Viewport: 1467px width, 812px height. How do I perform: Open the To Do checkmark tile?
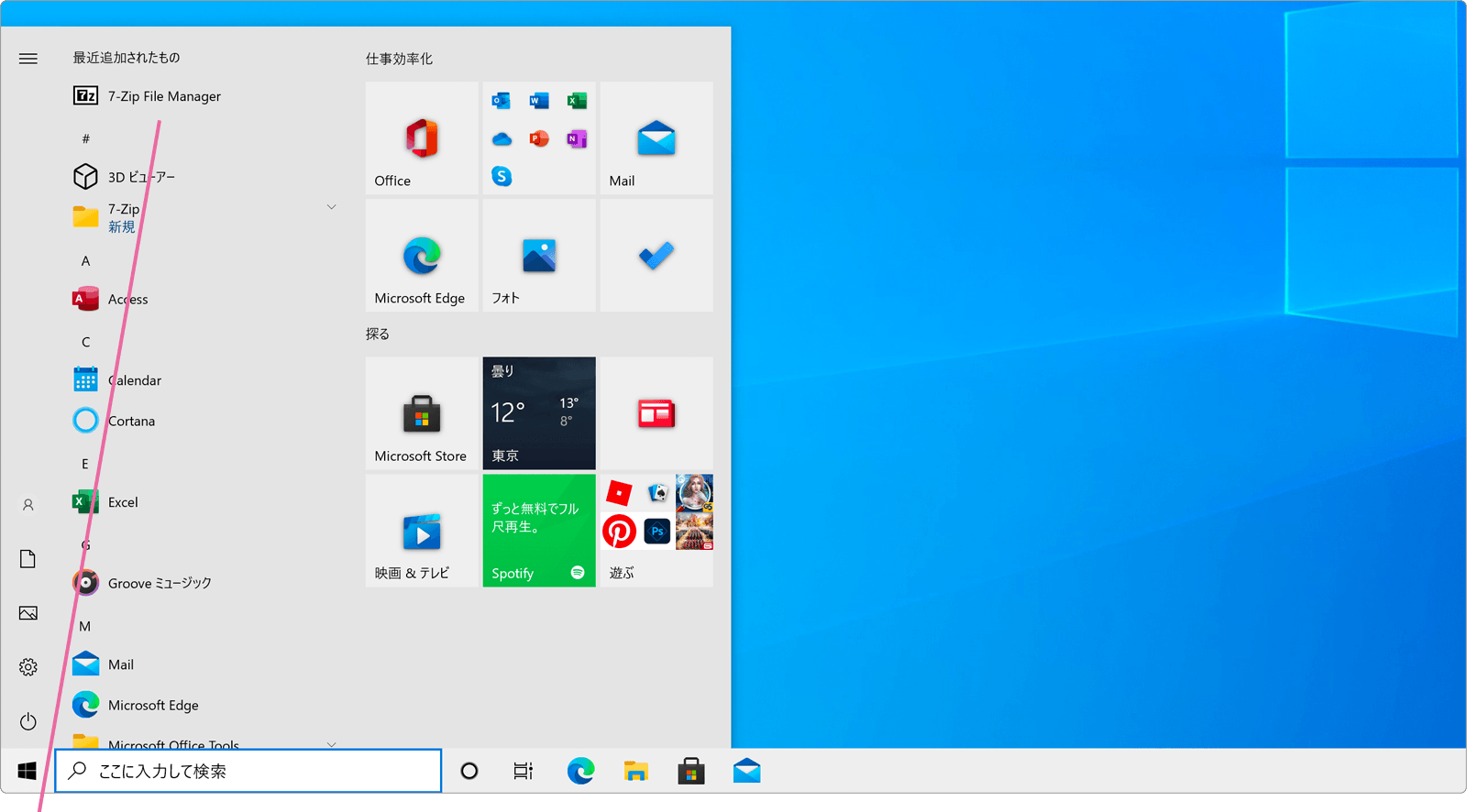coord(656,256)
